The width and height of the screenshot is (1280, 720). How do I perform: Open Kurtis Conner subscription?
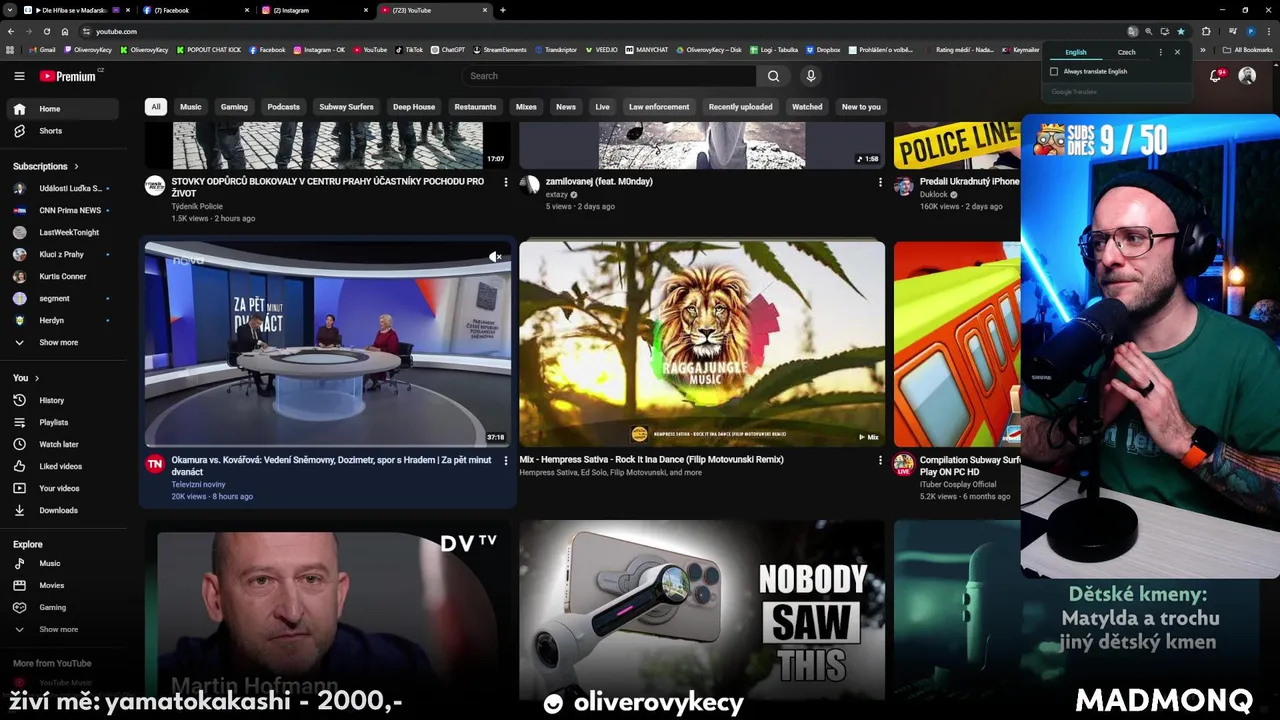coord(65,276)
